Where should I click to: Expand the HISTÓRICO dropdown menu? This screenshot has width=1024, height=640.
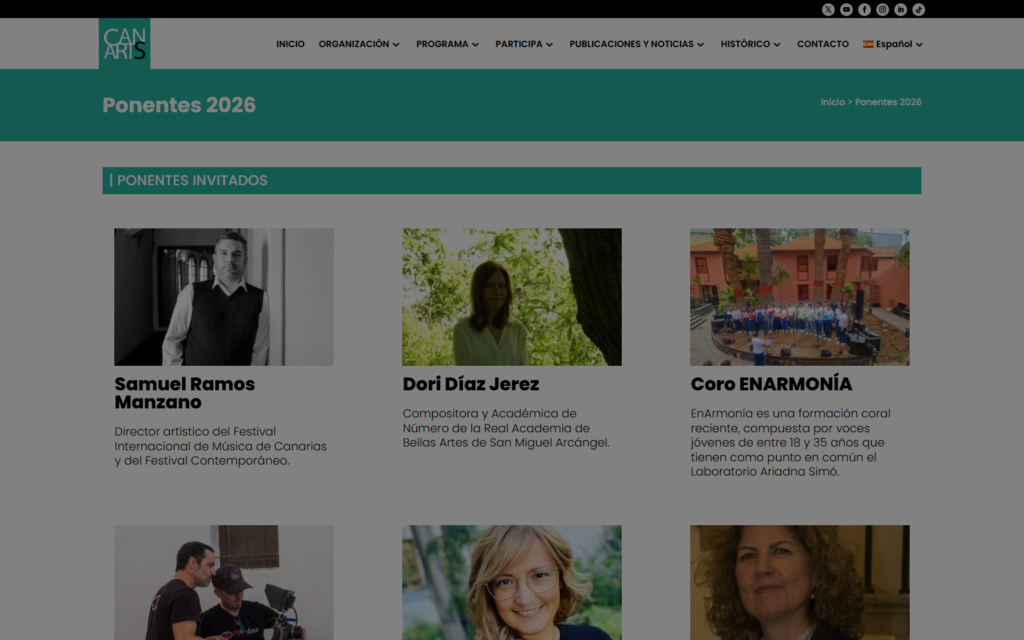point(750,44)
